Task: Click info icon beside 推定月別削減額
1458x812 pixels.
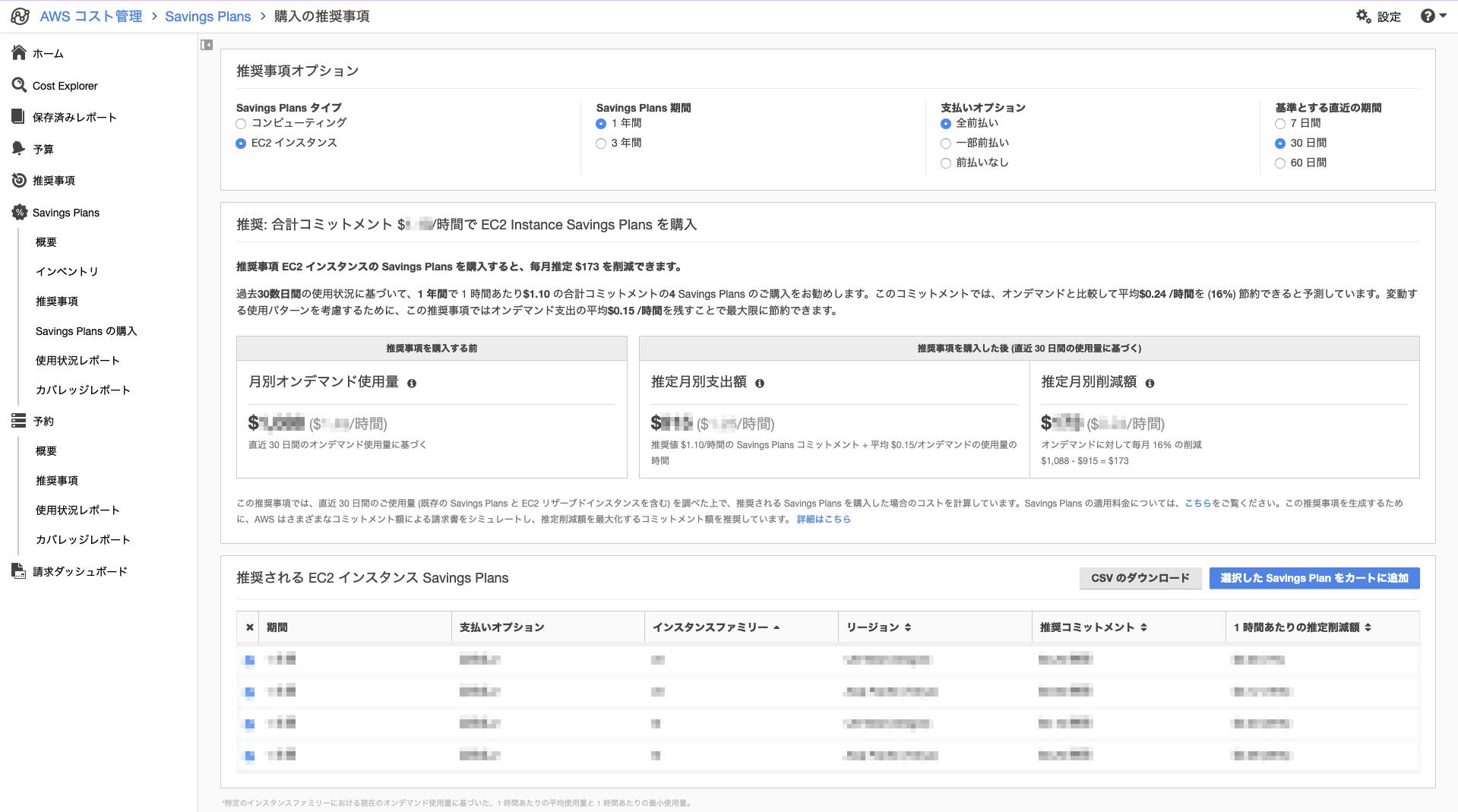Action: (1150, 384)
